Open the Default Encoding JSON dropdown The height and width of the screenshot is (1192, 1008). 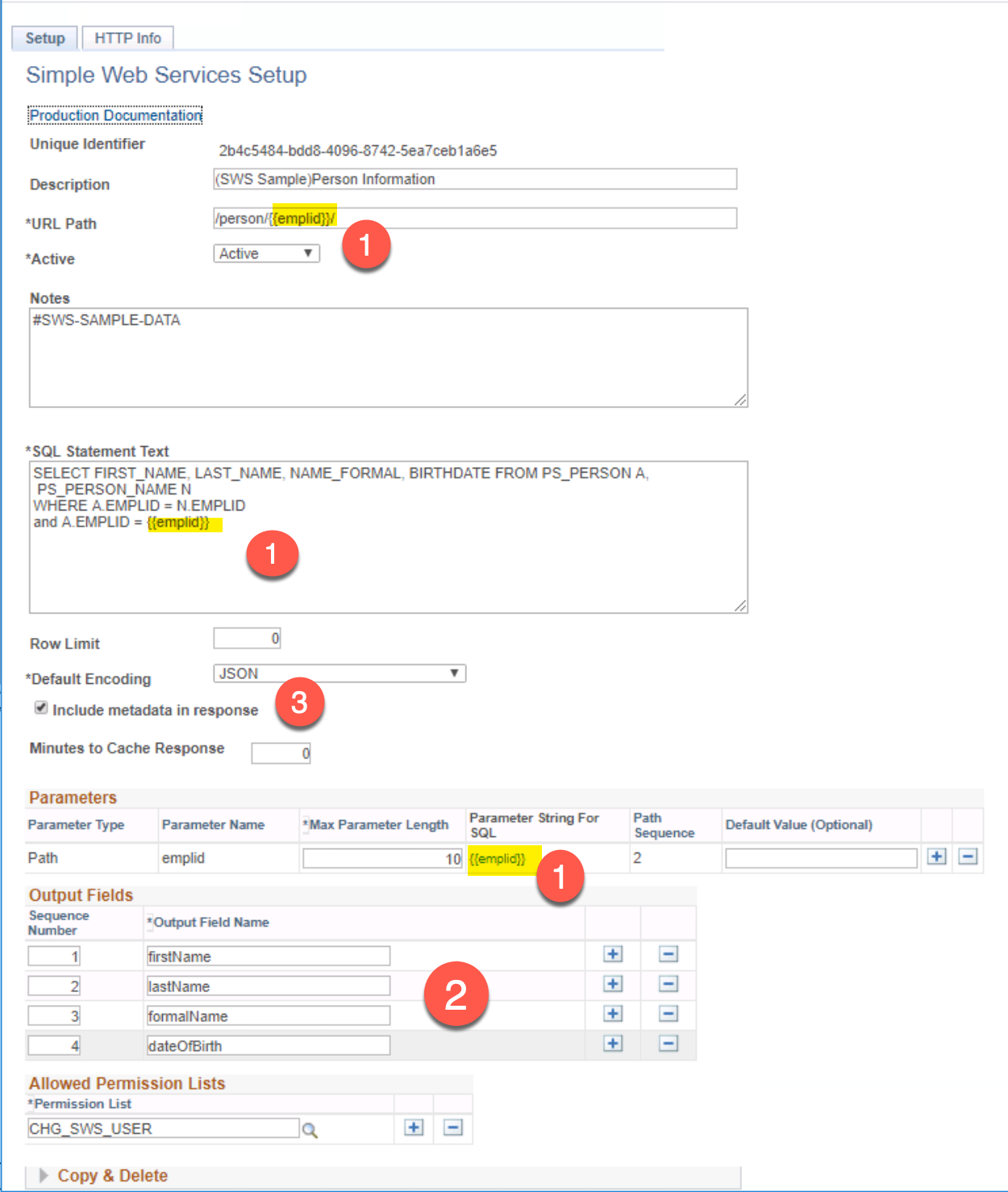[339, 673]
